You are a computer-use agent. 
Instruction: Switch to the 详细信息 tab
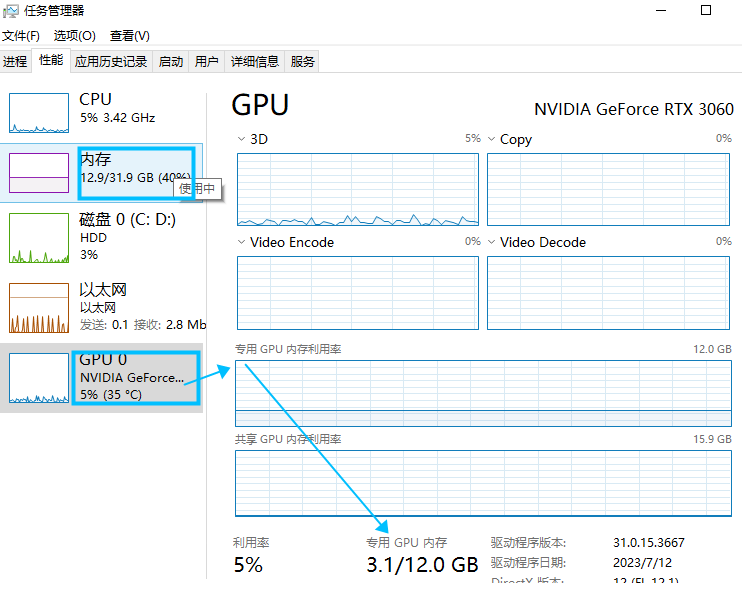255,62
